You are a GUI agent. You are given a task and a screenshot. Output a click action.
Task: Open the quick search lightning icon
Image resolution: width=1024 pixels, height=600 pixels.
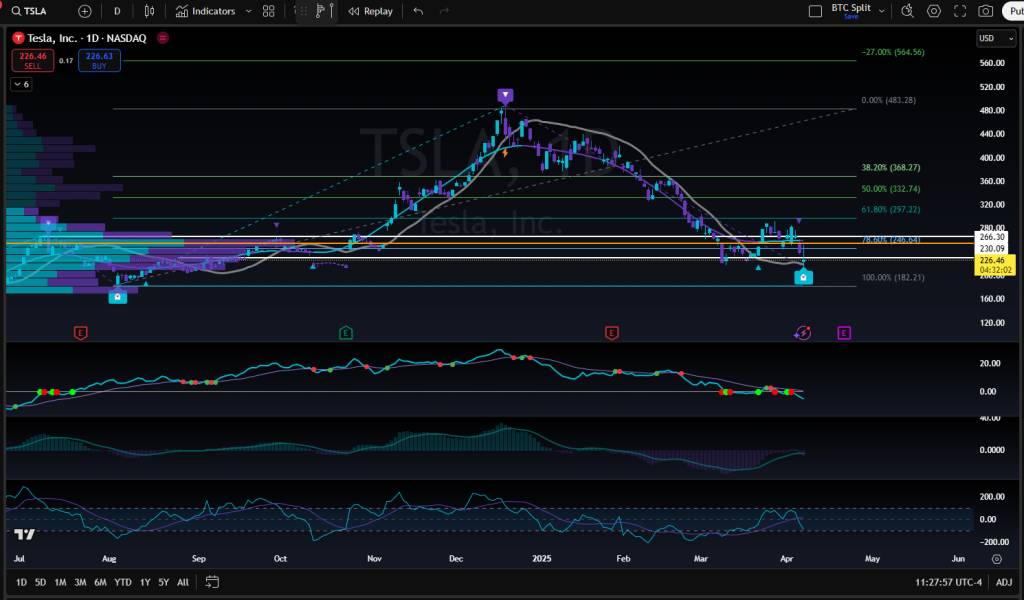pyautogui.click(x=907, y=11)
